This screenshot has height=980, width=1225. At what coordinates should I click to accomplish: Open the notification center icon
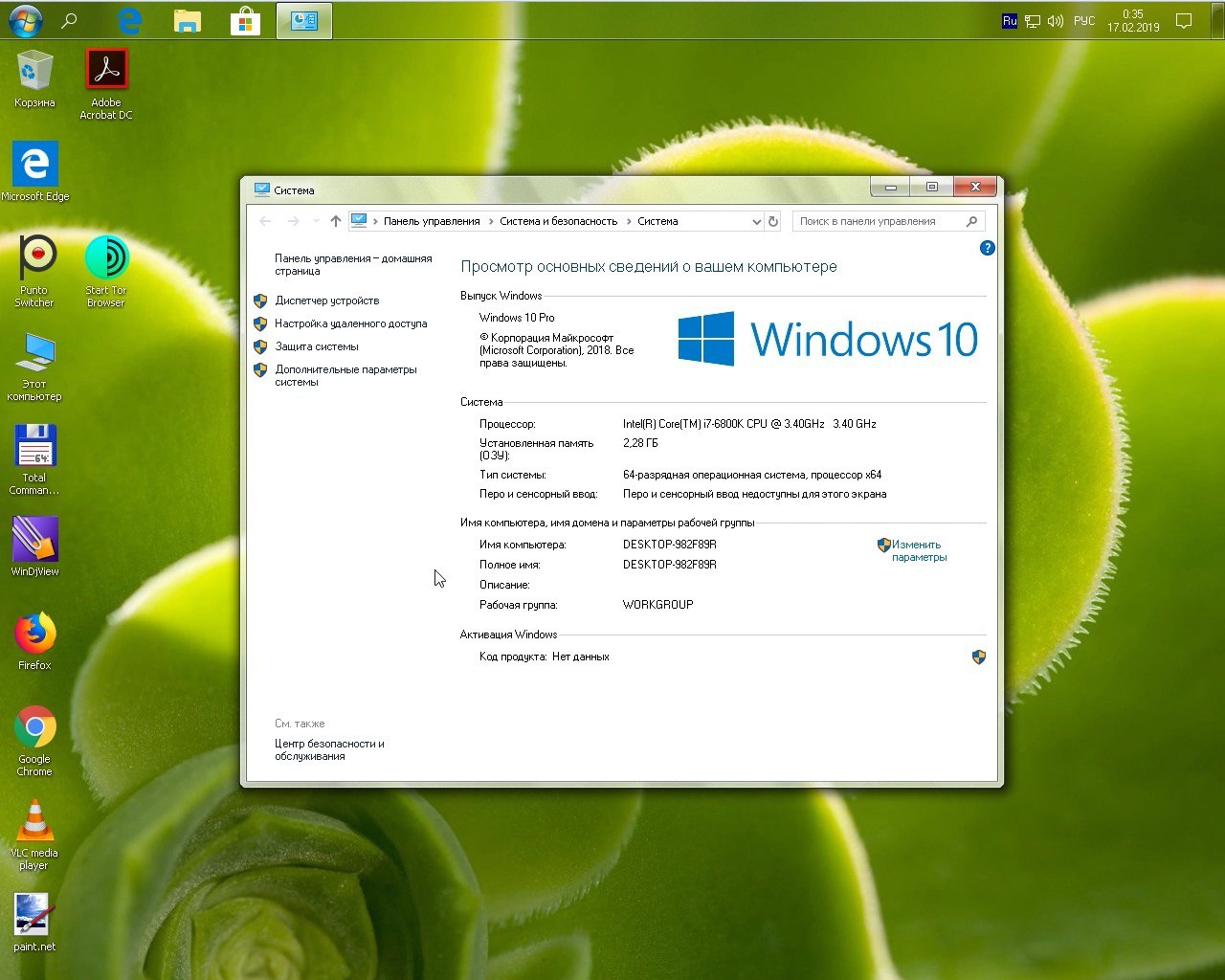pyautogui.click(x=1184, y=21)
